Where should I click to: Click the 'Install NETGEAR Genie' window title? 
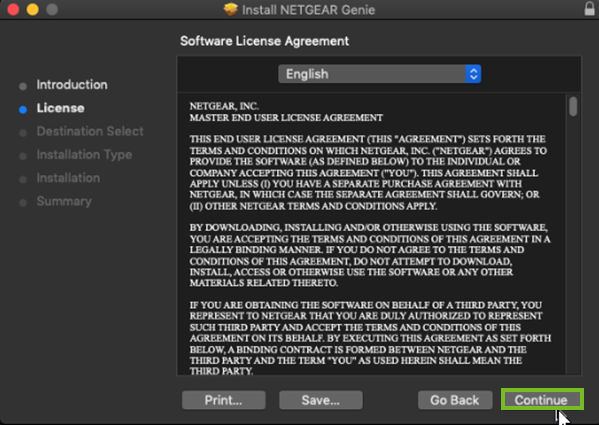(x=308, y=10)
